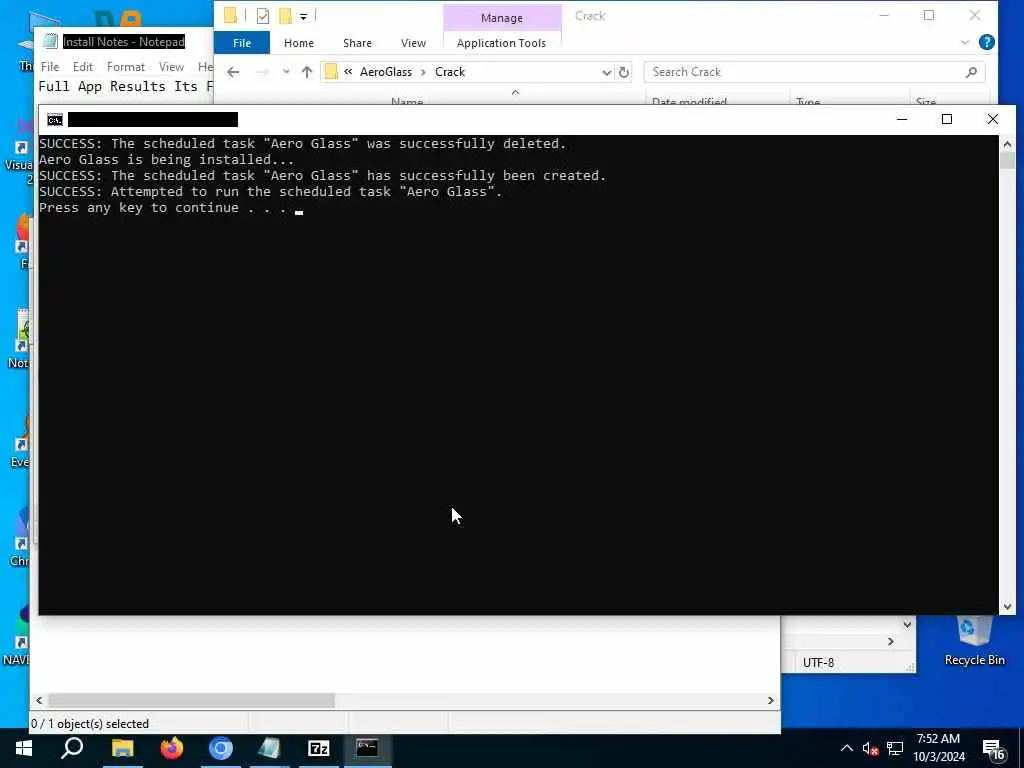Screen dimensions: 1024x768
Task: Expand the address bar history dropdown
Action: 607,72
